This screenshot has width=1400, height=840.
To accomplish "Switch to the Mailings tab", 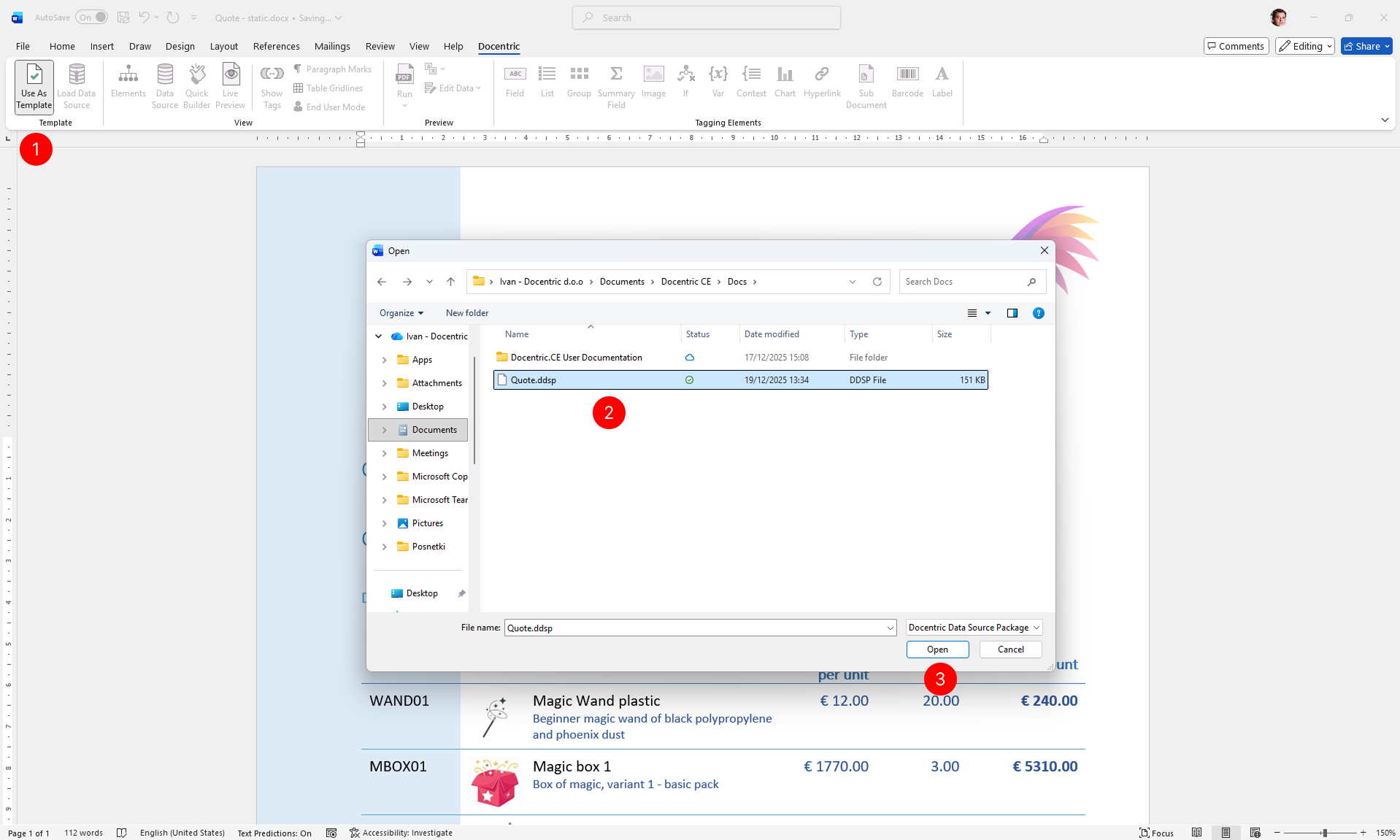I will tap(332, 46).
